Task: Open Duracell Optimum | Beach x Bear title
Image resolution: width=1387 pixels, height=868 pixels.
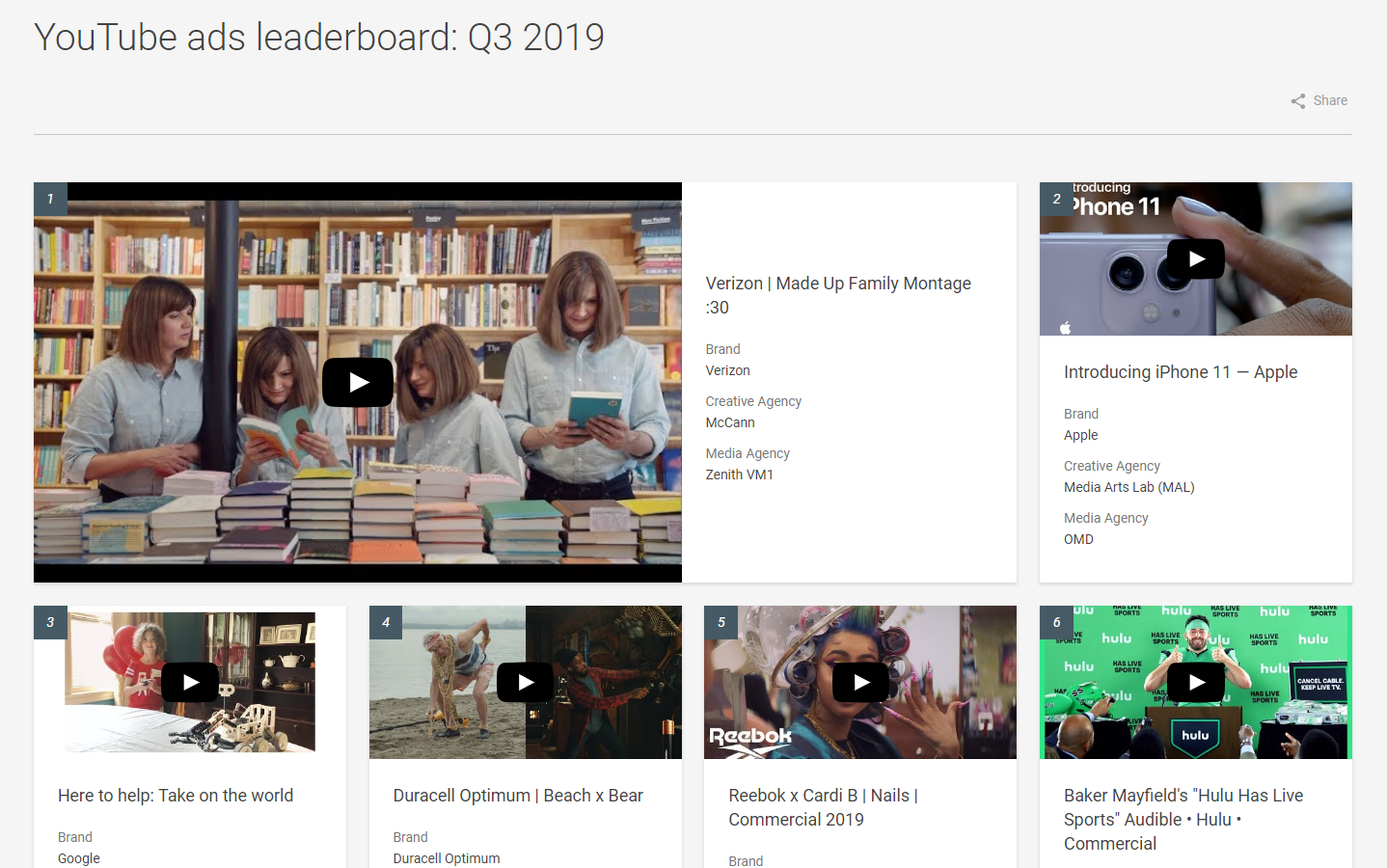Action: tap(518, 796)
